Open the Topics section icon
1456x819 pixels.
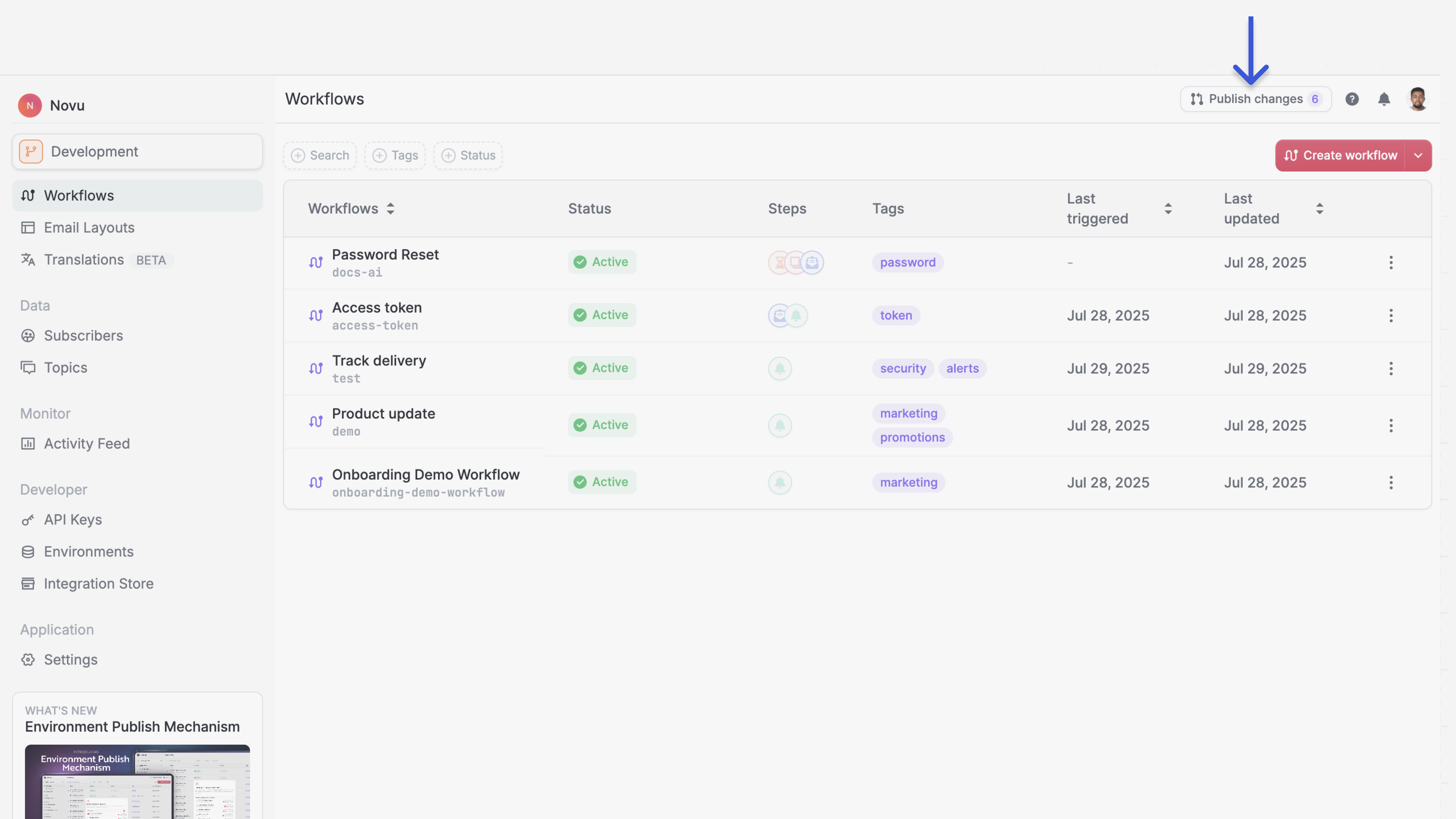click(29, 367)
